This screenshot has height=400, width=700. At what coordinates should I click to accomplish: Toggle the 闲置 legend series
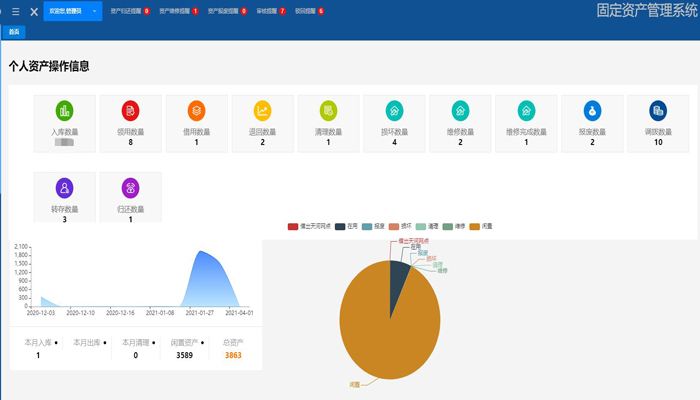pos(481,227)
